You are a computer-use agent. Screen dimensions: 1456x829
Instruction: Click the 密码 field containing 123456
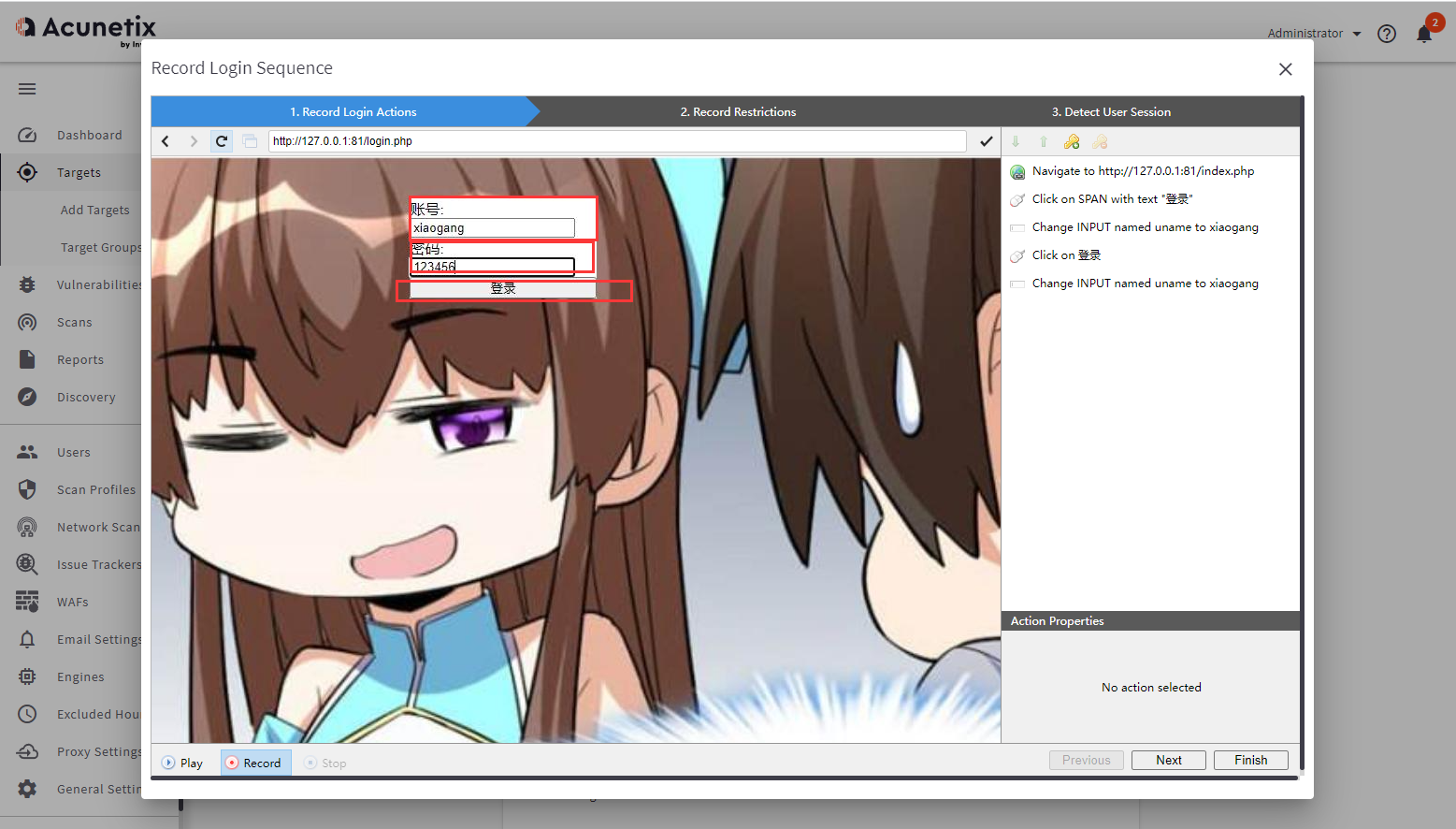493,267
